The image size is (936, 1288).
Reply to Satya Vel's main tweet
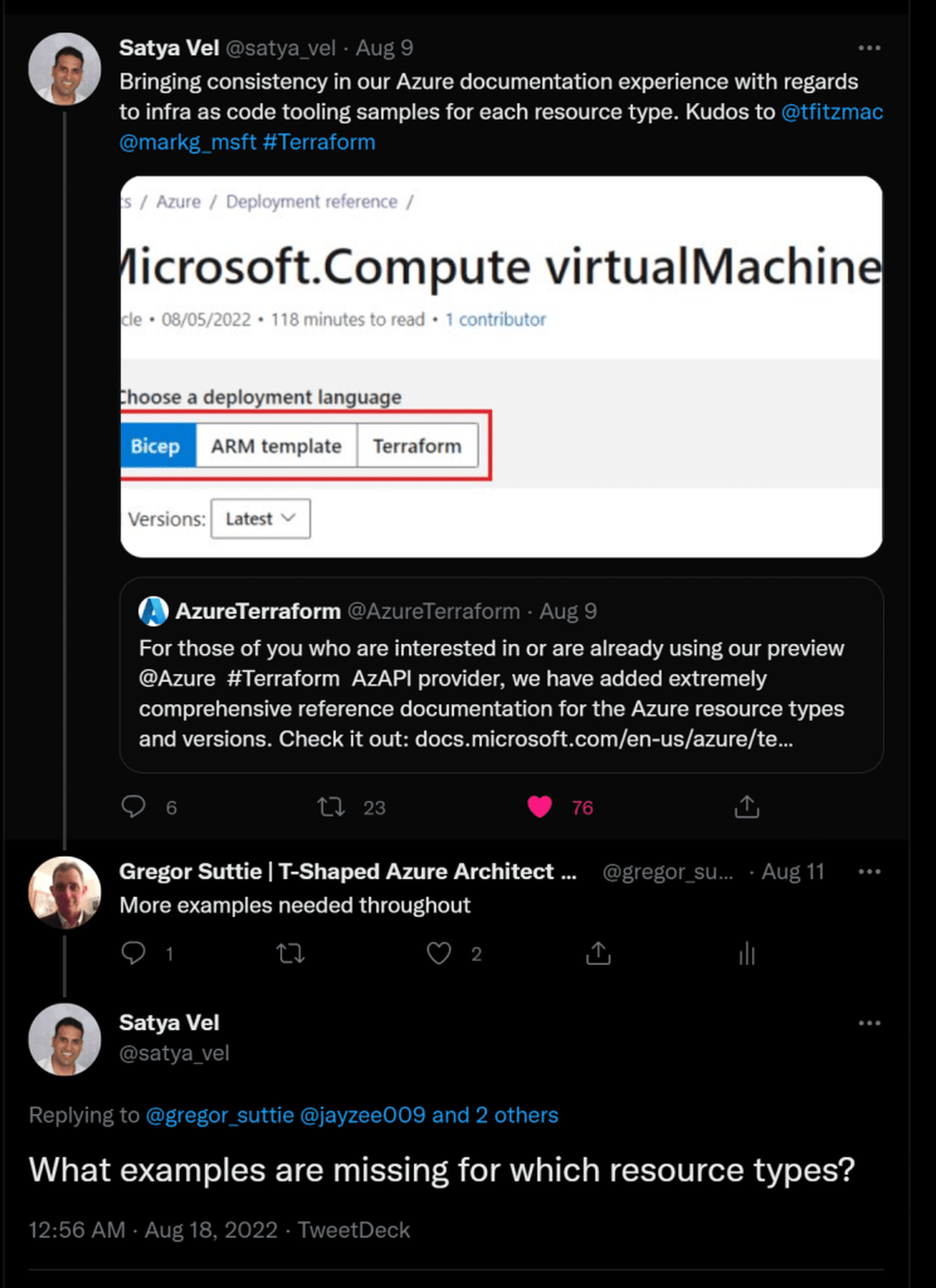click(133, 806)
